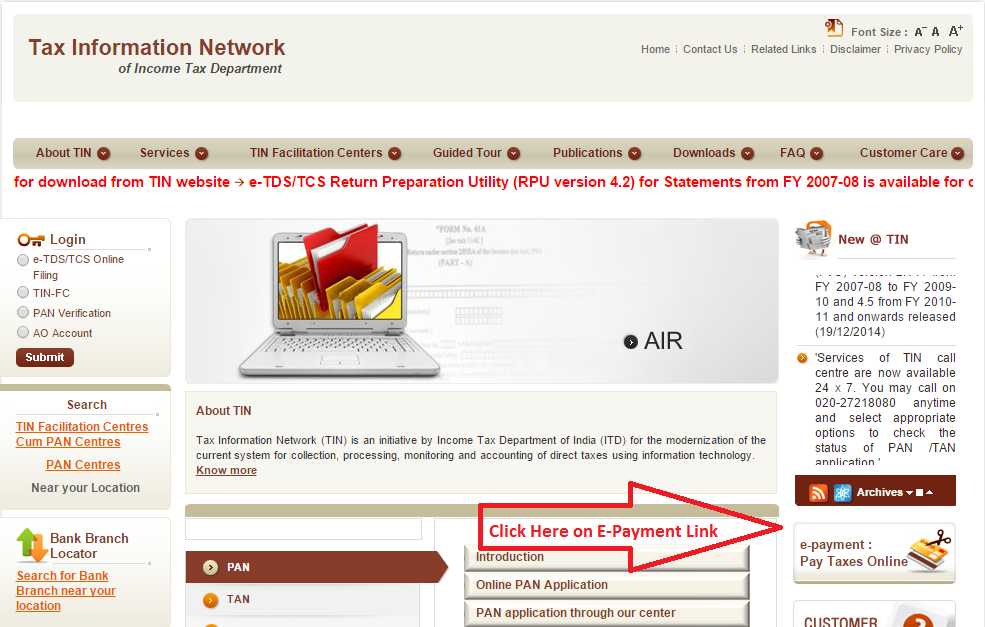Click the Submit login button

(x=45, y=357)
